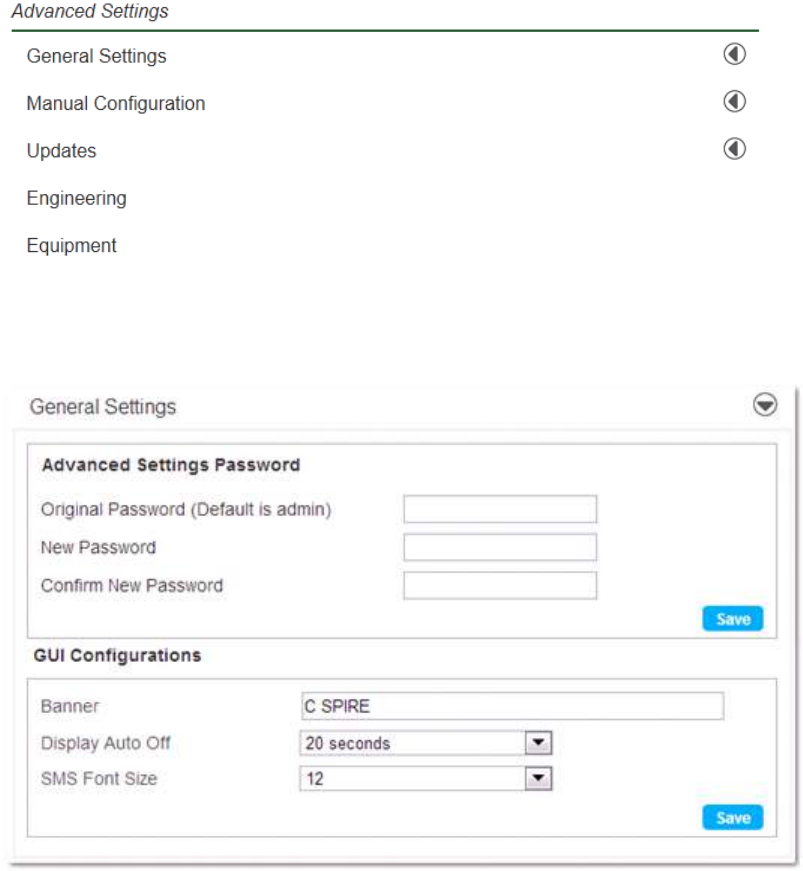
Task: Go to the Engineering section
Action: [x=76, y=198]
